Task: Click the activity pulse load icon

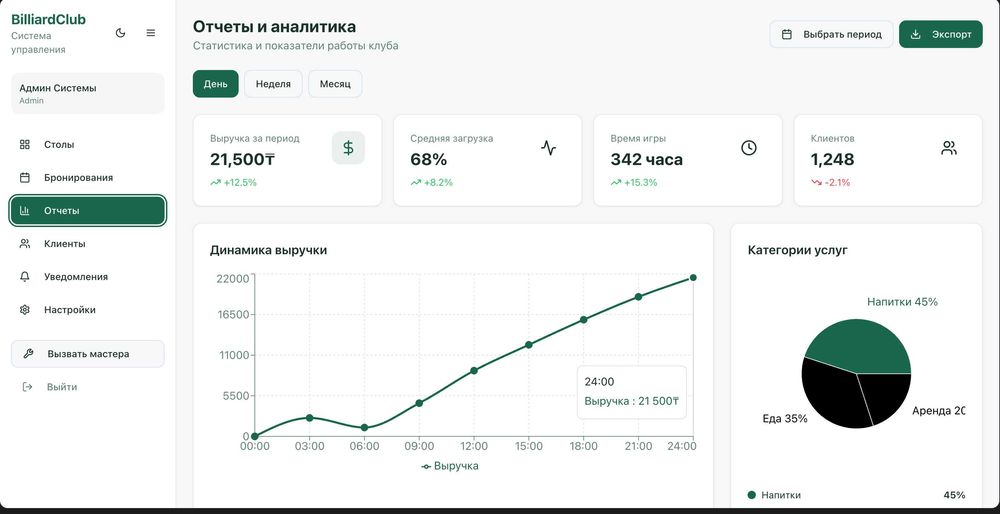Action: tap(548, 148)
